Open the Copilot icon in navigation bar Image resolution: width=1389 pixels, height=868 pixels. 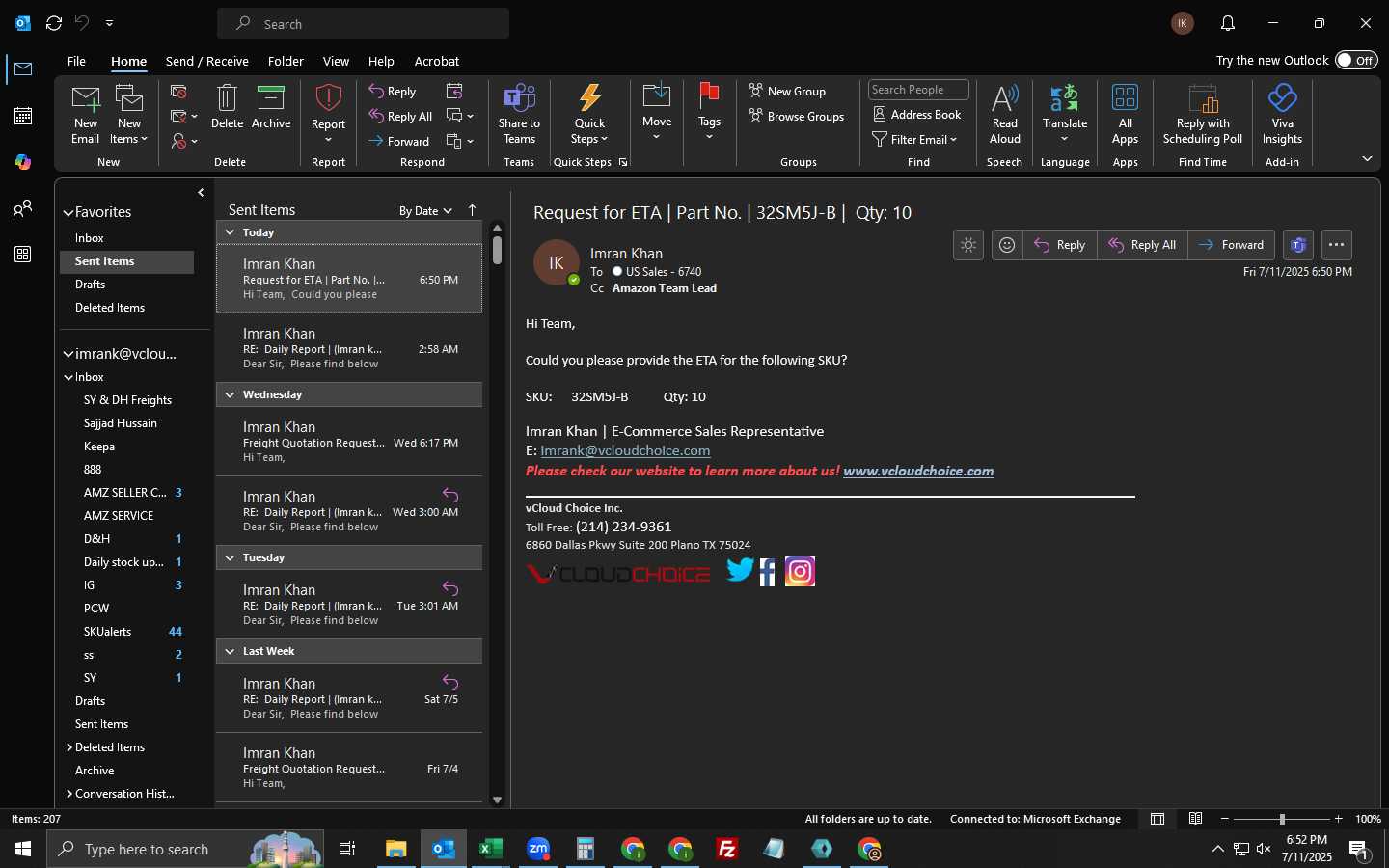(23, 162)
